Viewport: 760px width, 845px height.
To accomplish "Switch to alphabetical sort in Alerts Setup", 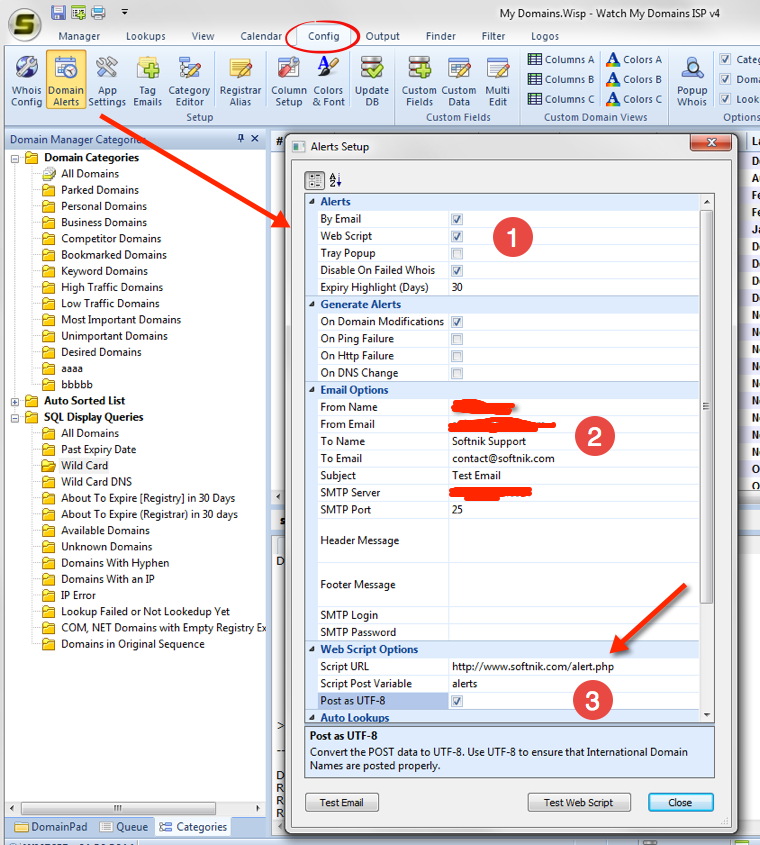I will pyautogui.click(x=335, y=180).
